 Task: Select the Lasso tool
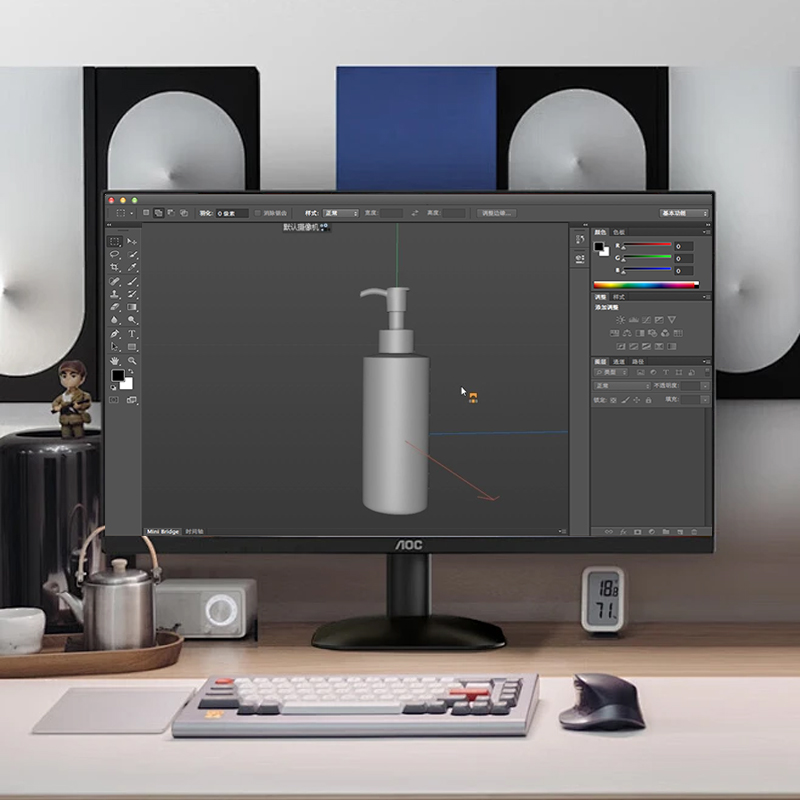(115, 254)
